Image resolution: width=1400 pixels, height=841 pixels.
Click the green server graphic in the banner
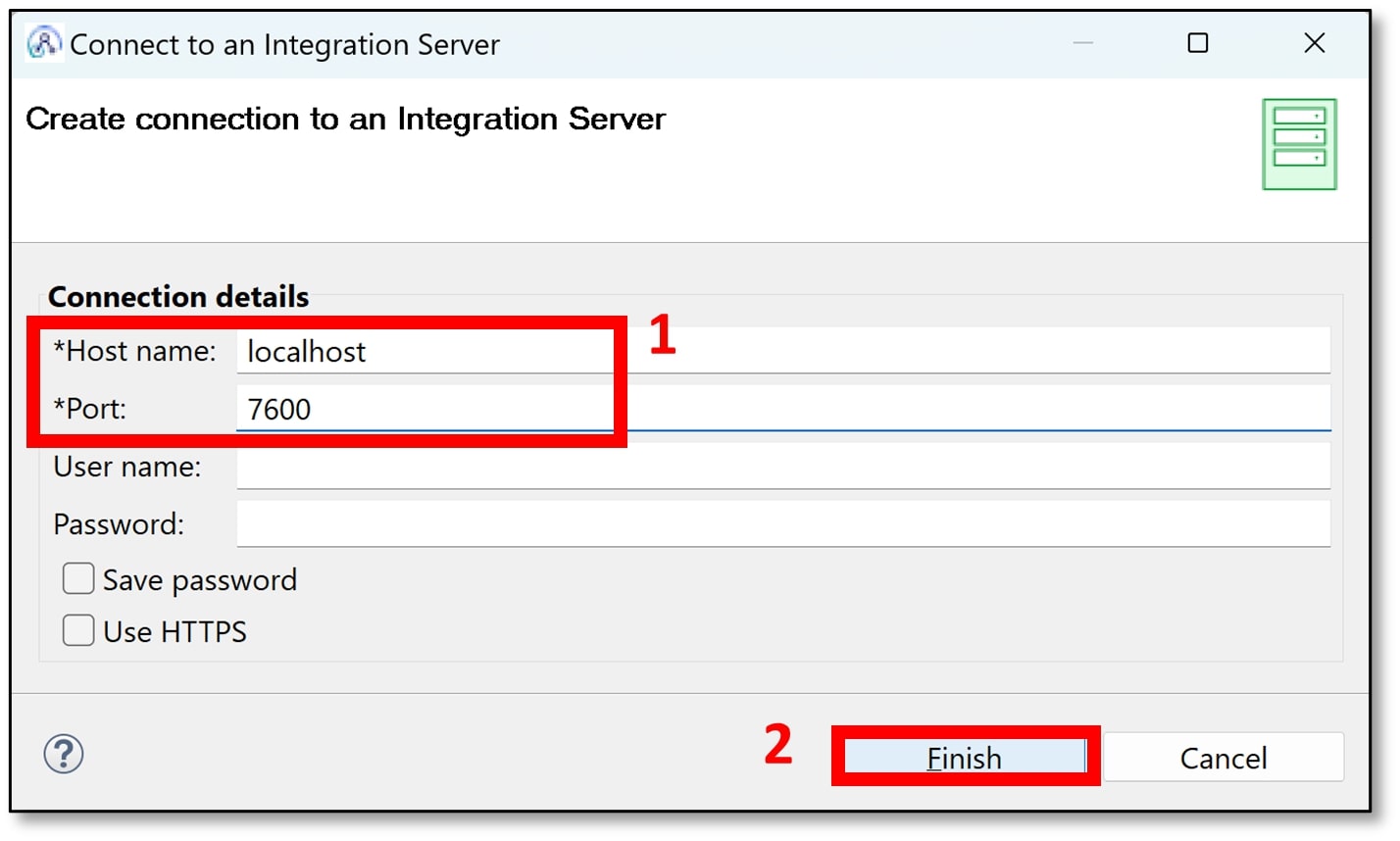click(x=1299, y=143)
